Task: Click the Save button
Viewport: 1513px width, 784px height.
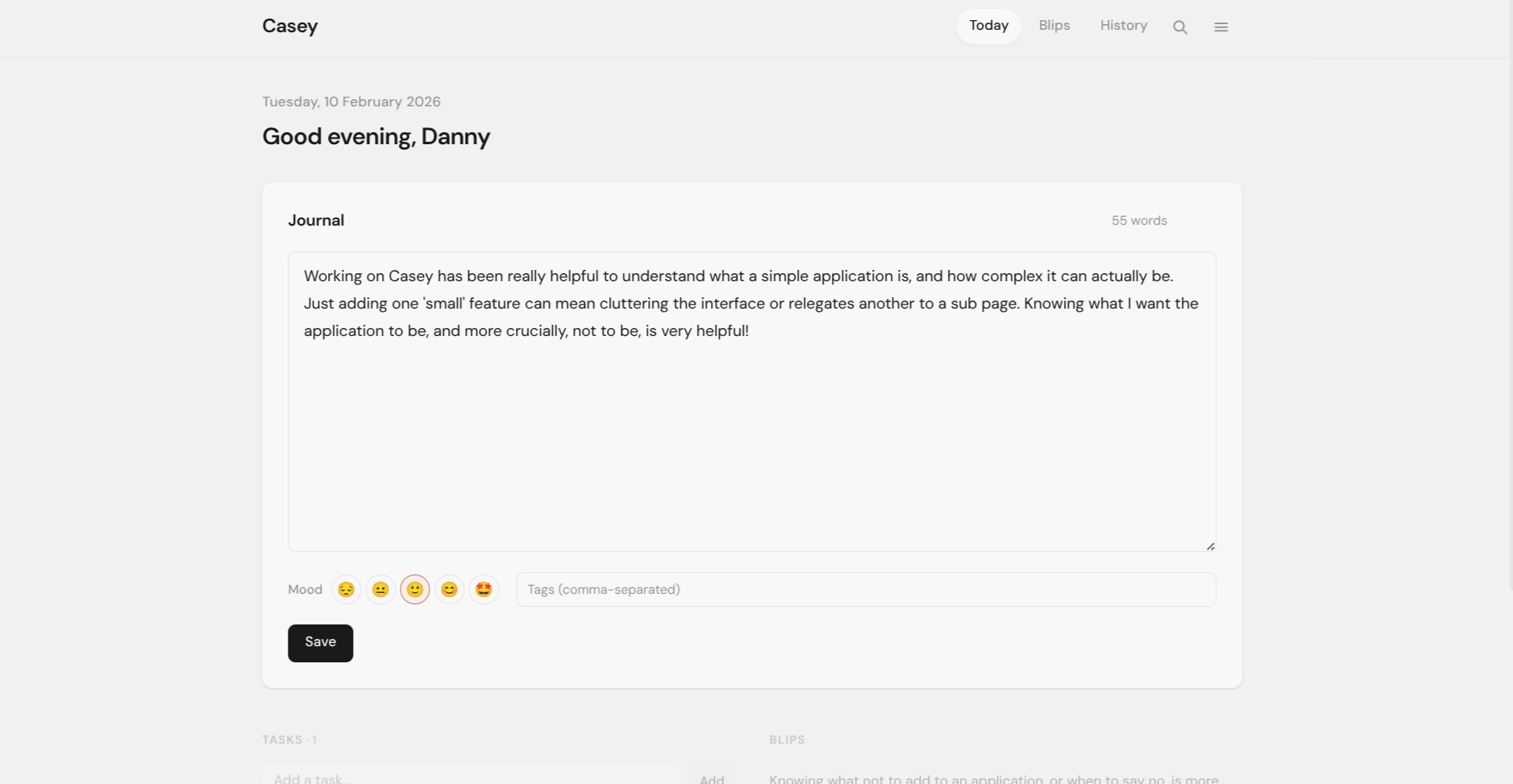Action: click(x=320, y=643)
